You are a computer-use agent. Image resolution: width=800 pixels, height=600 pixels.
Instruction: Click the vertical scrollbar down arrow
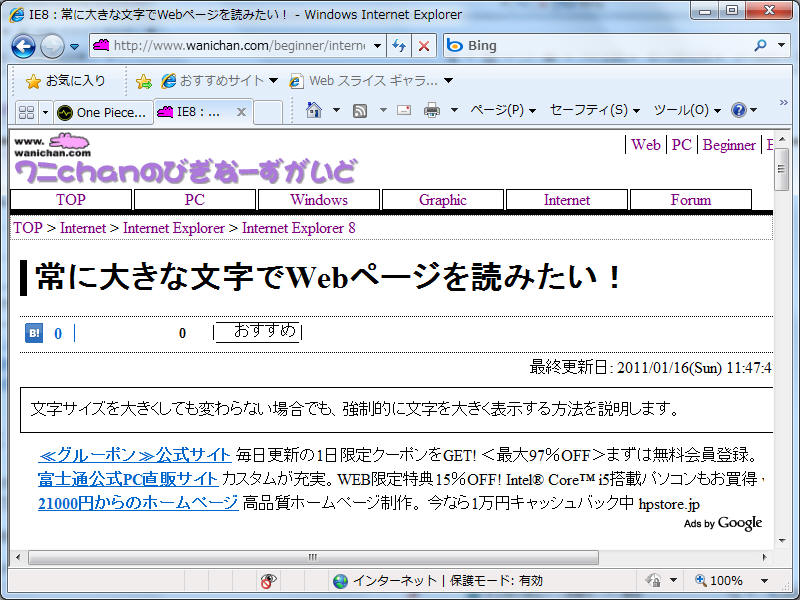point(782,541)
